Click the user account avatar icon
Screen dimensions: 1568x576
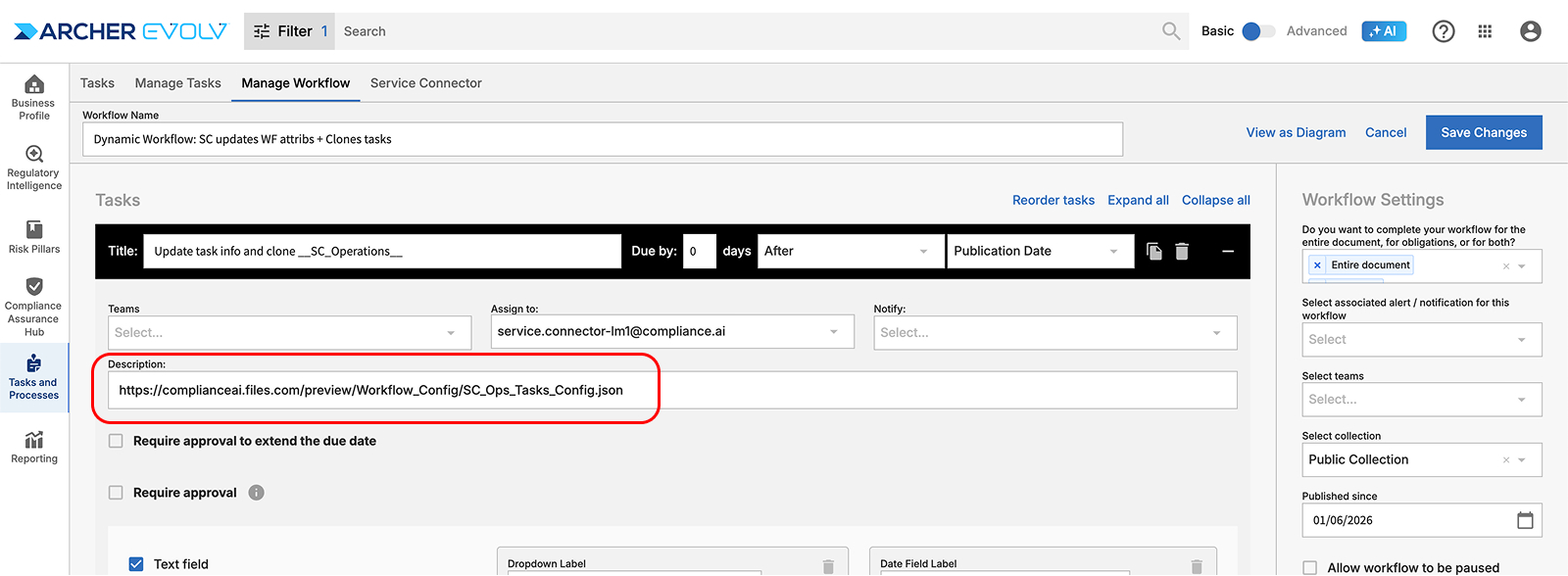1530,31
